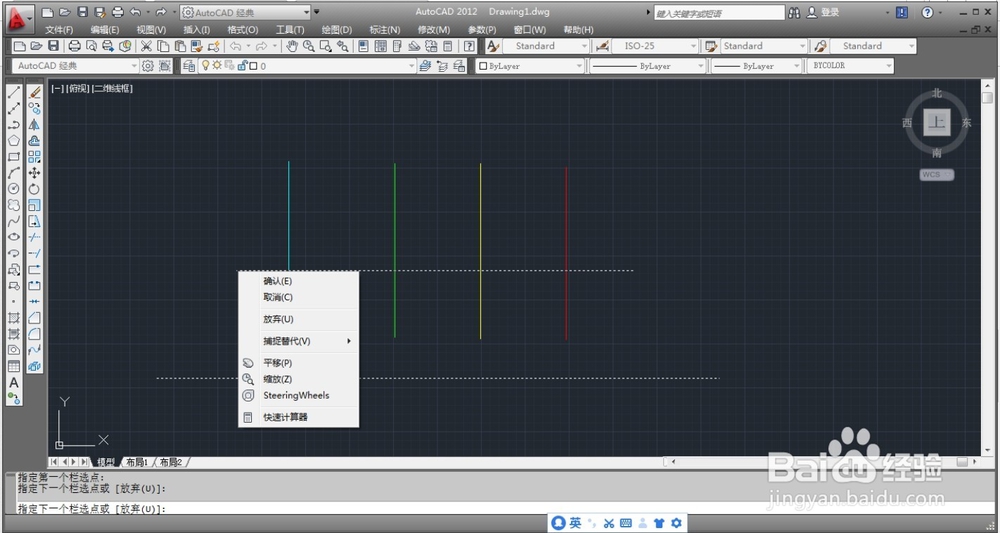Click the [俯视] view viewport label
Screen dimensions: 1000x533
(78, 89)
